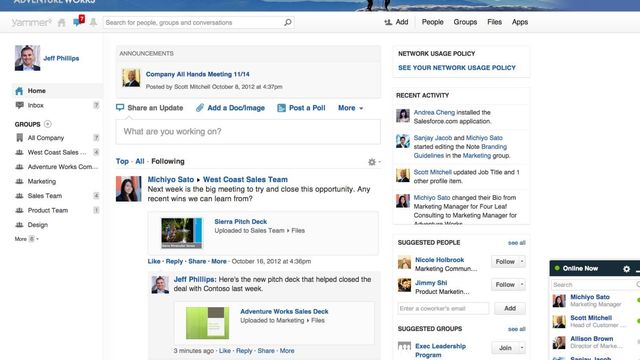Open Branding Guidelines note link

click(x=460, y=151)
